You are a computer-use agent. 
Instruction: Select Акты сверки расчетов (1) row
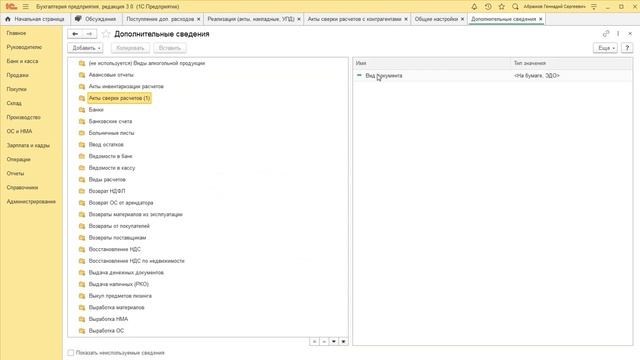coord(119,98)
